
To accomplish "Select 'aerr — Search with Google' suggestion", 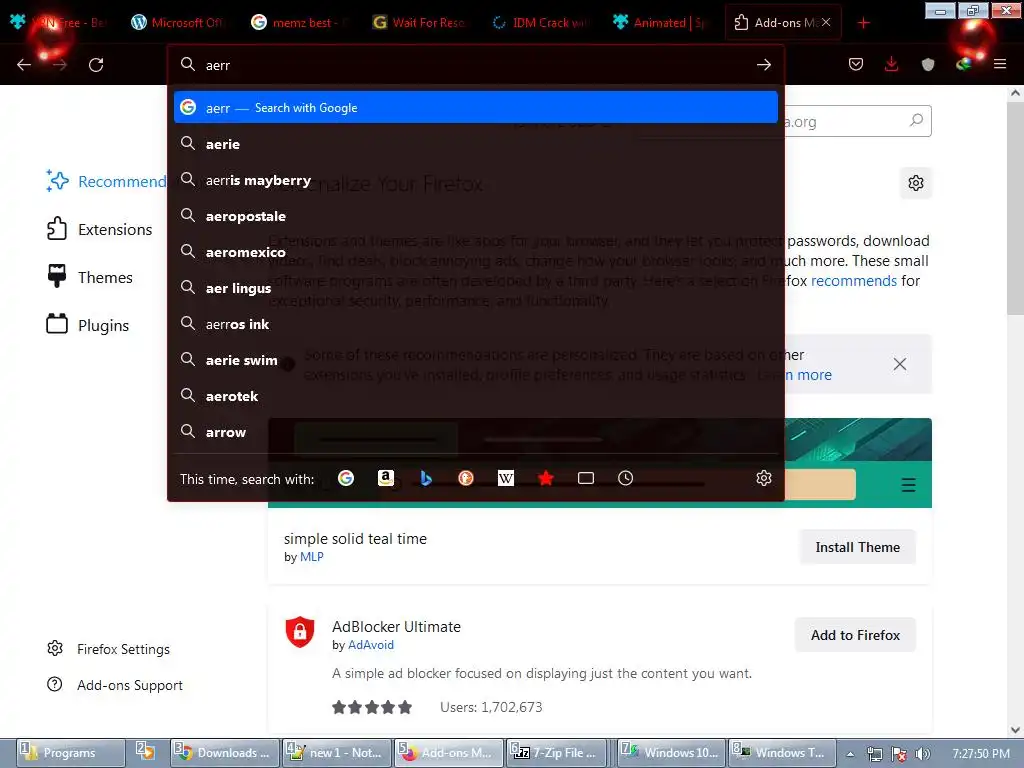I will pyautogui.click(x=475, y=107).
